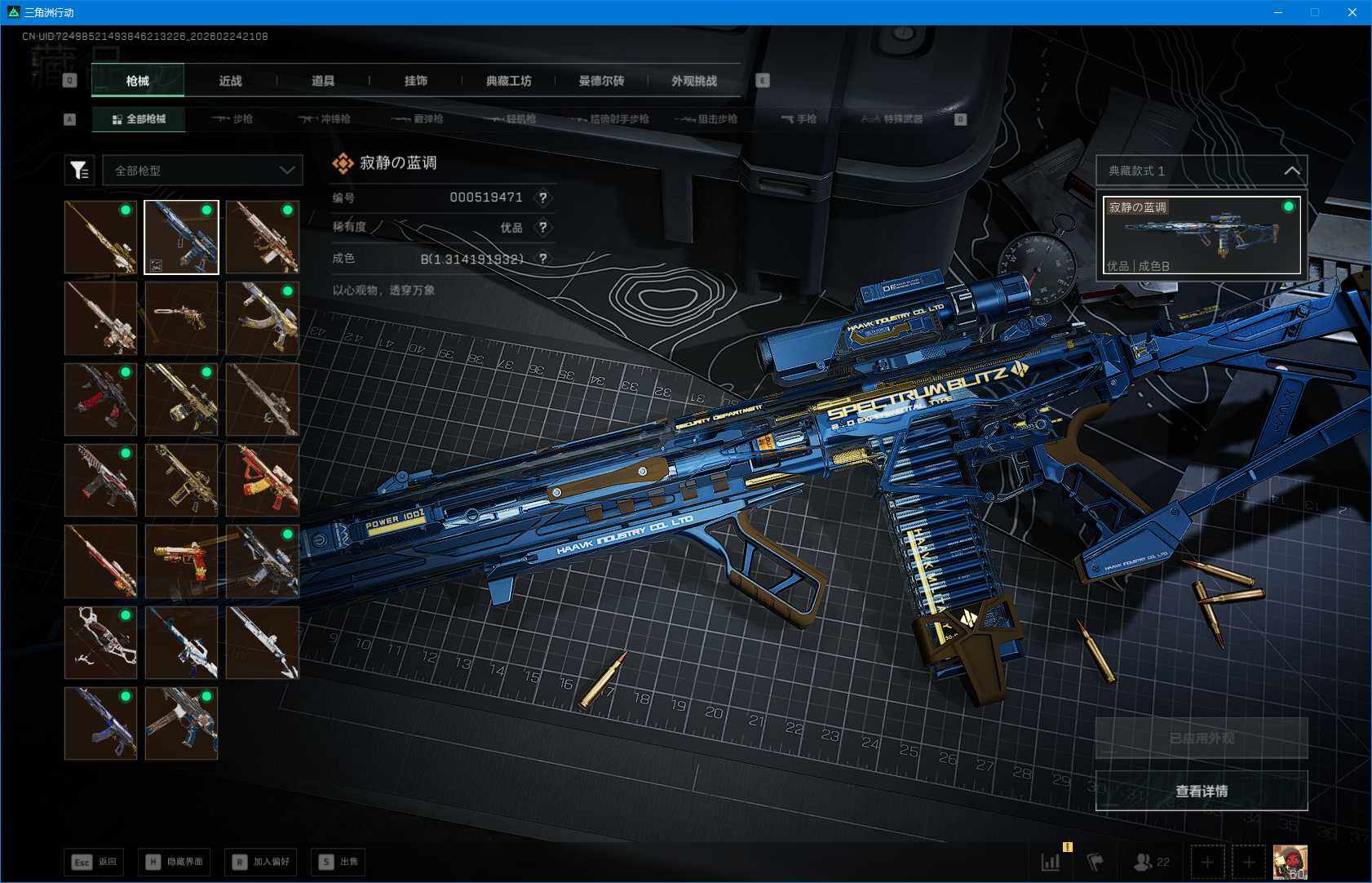
Task: Select the orange-red submachine gun skin thumbnail
Action: [263, 480]
